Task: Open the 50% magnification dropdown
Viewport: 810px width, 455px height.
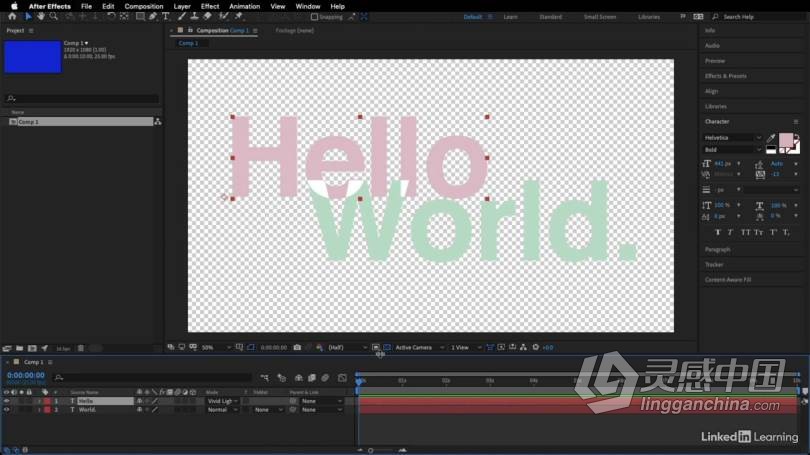Action: pos(216,348)
